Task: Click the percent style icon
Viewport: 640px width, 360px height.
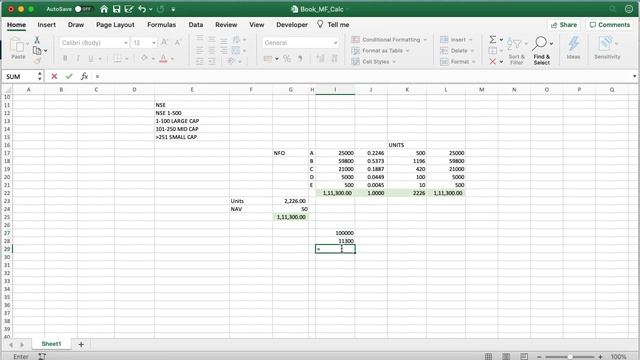Action: coord(287,59)
